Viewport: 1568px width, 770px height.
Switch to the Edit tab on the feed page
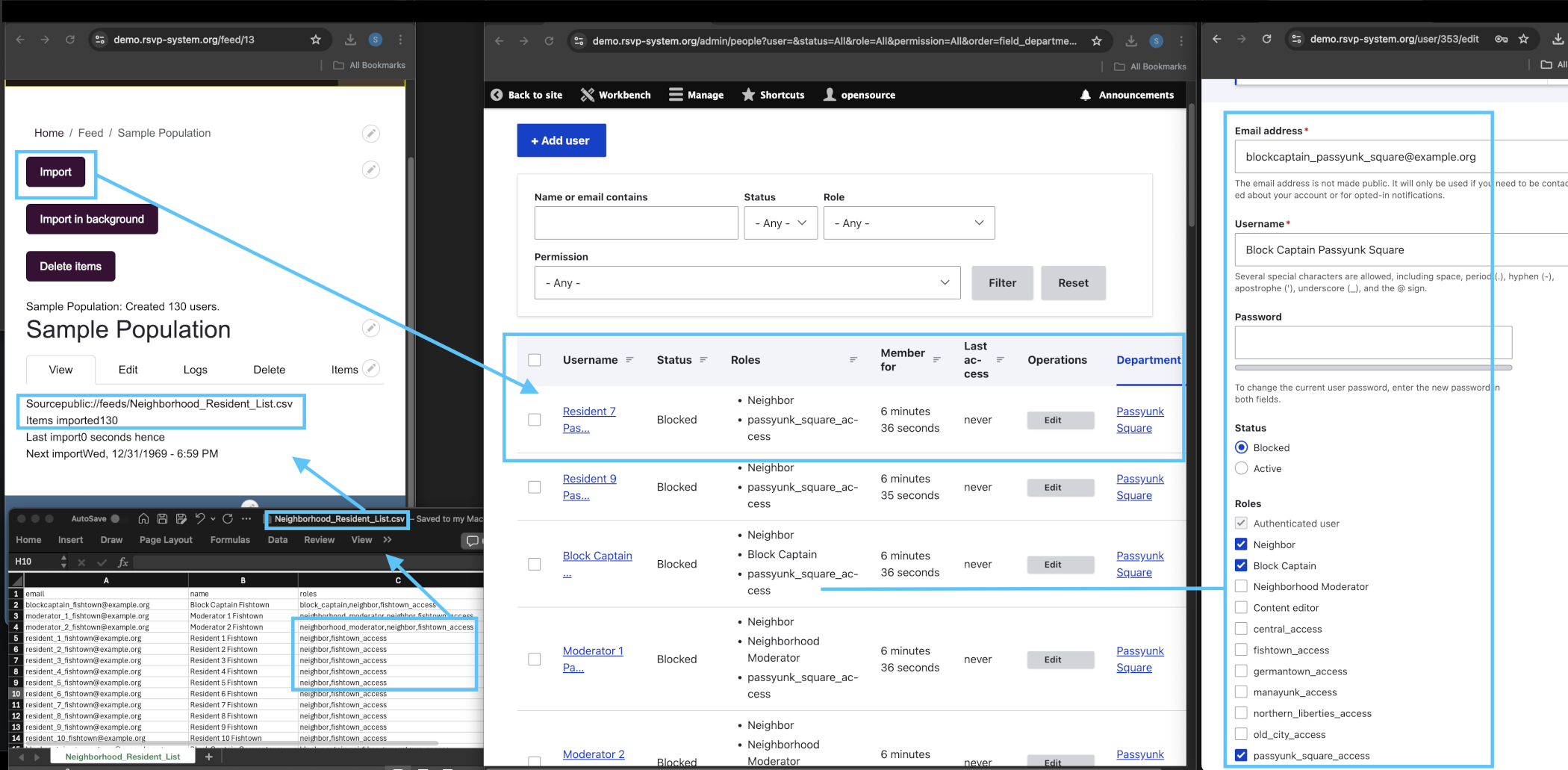coord(128,370)
